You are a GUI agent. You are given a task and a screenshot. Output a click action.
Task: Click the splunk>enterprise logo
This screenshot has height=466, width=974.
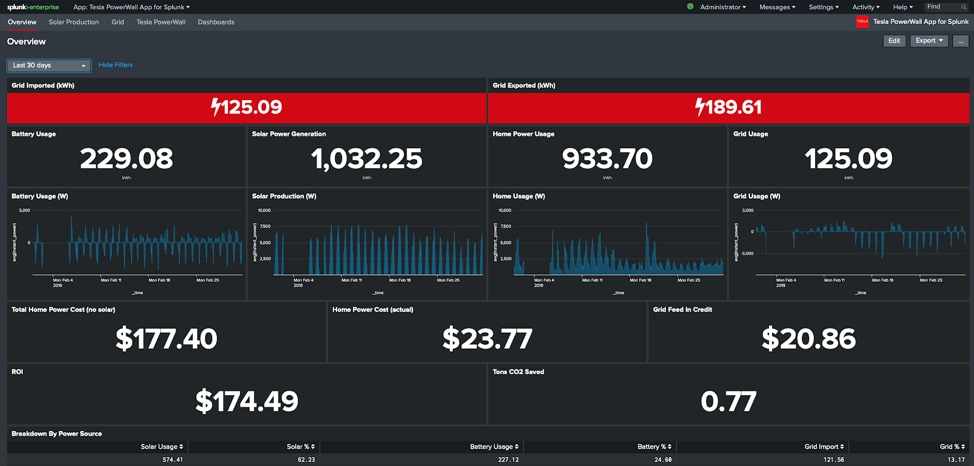(x=33, y=7)
